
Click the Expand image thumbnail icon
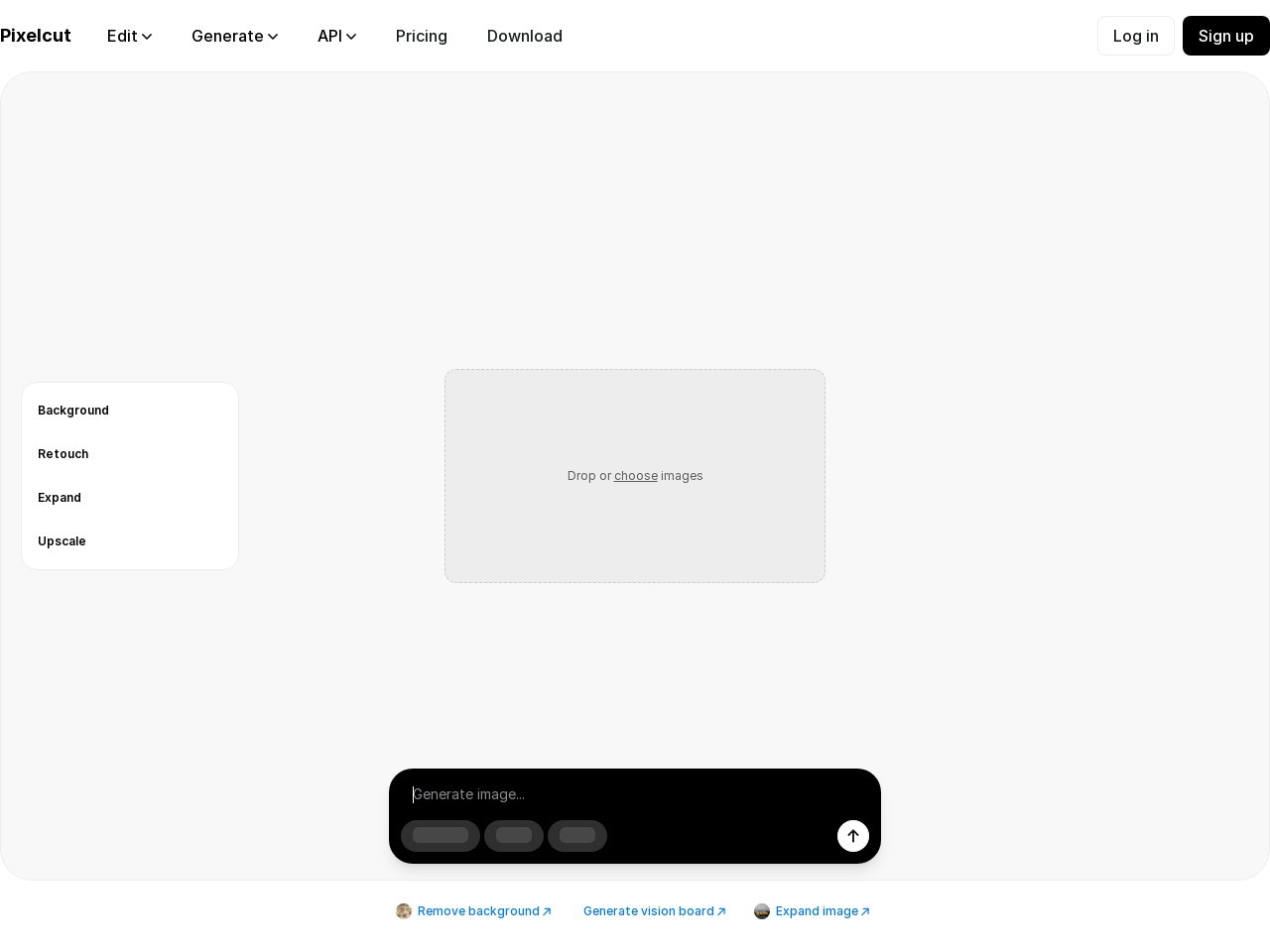click(x=762, y=911)
